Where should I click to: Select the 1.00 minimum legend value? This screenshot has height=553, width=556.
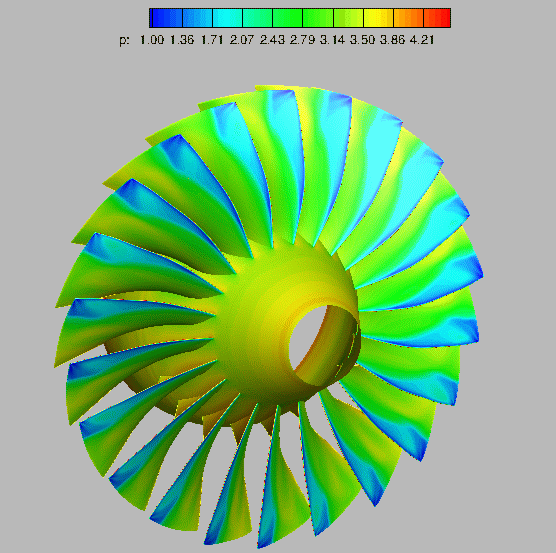pyautogui.click(x=152, y=40)
